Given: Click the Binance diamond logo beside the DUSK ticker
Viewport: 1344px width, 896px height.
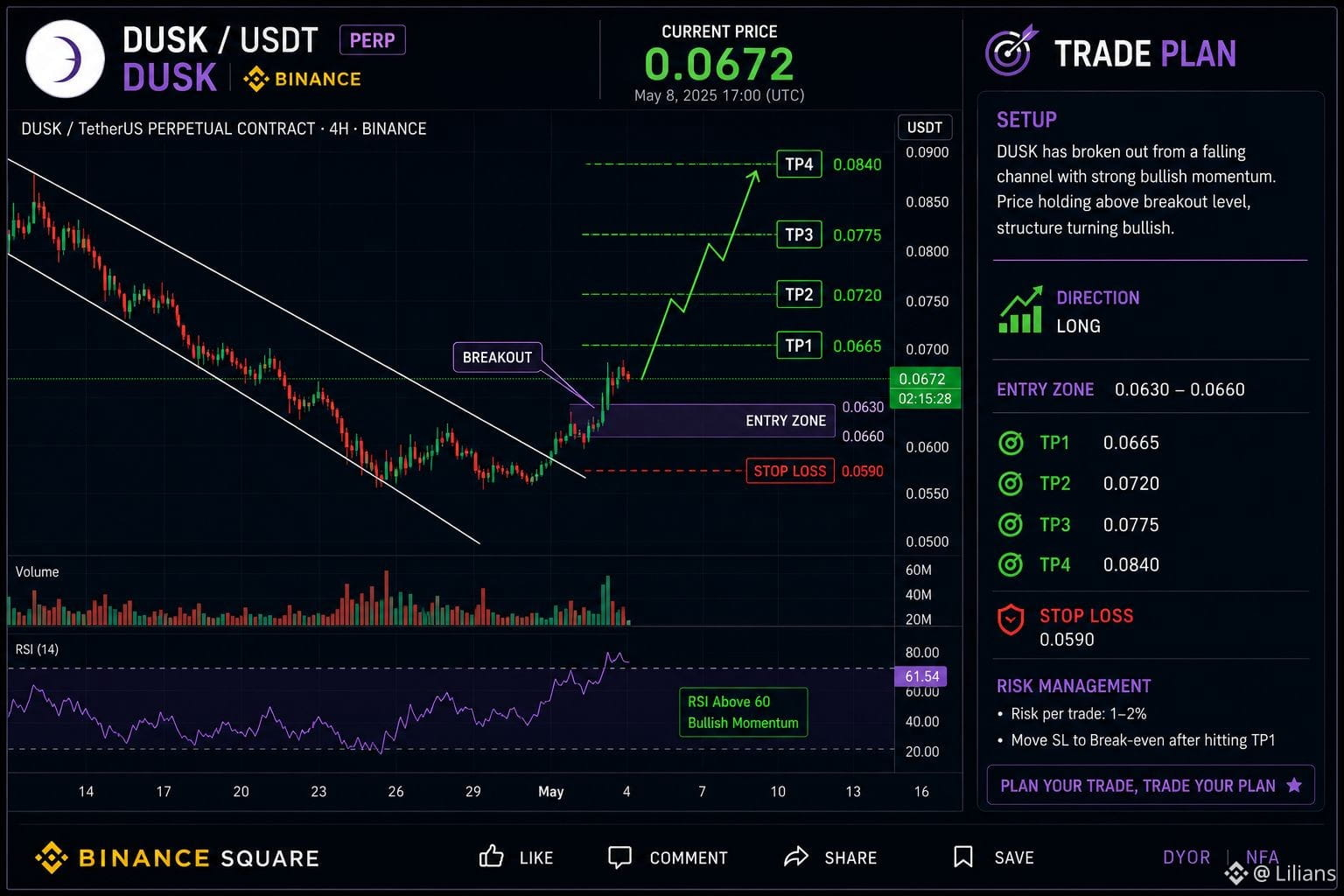Looking at the screenshot, I should 255,79.
